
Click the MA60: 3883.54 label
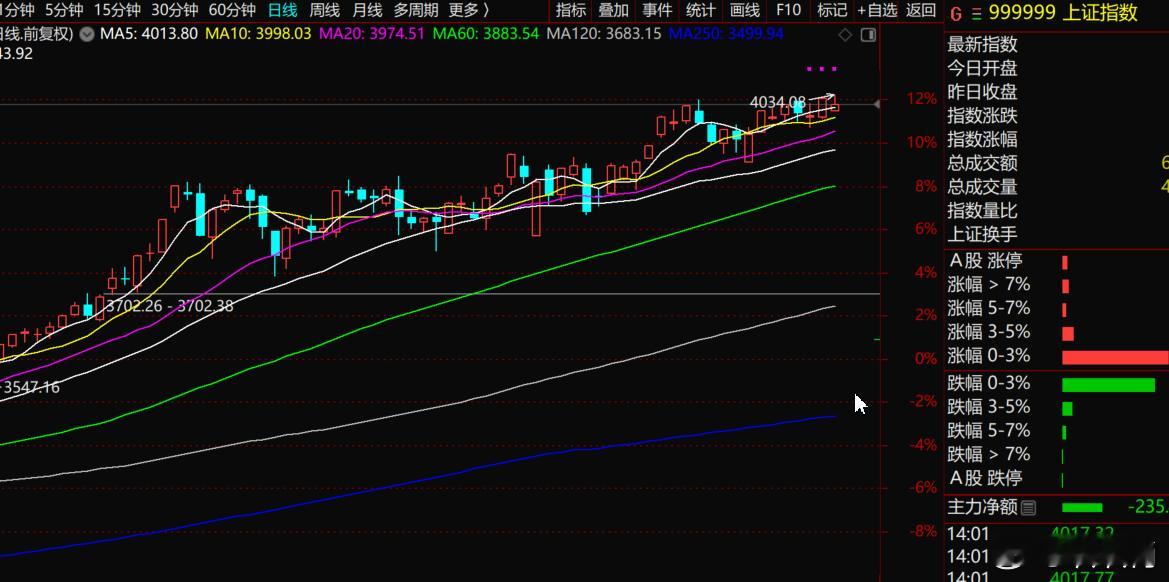tap(485, 34)
